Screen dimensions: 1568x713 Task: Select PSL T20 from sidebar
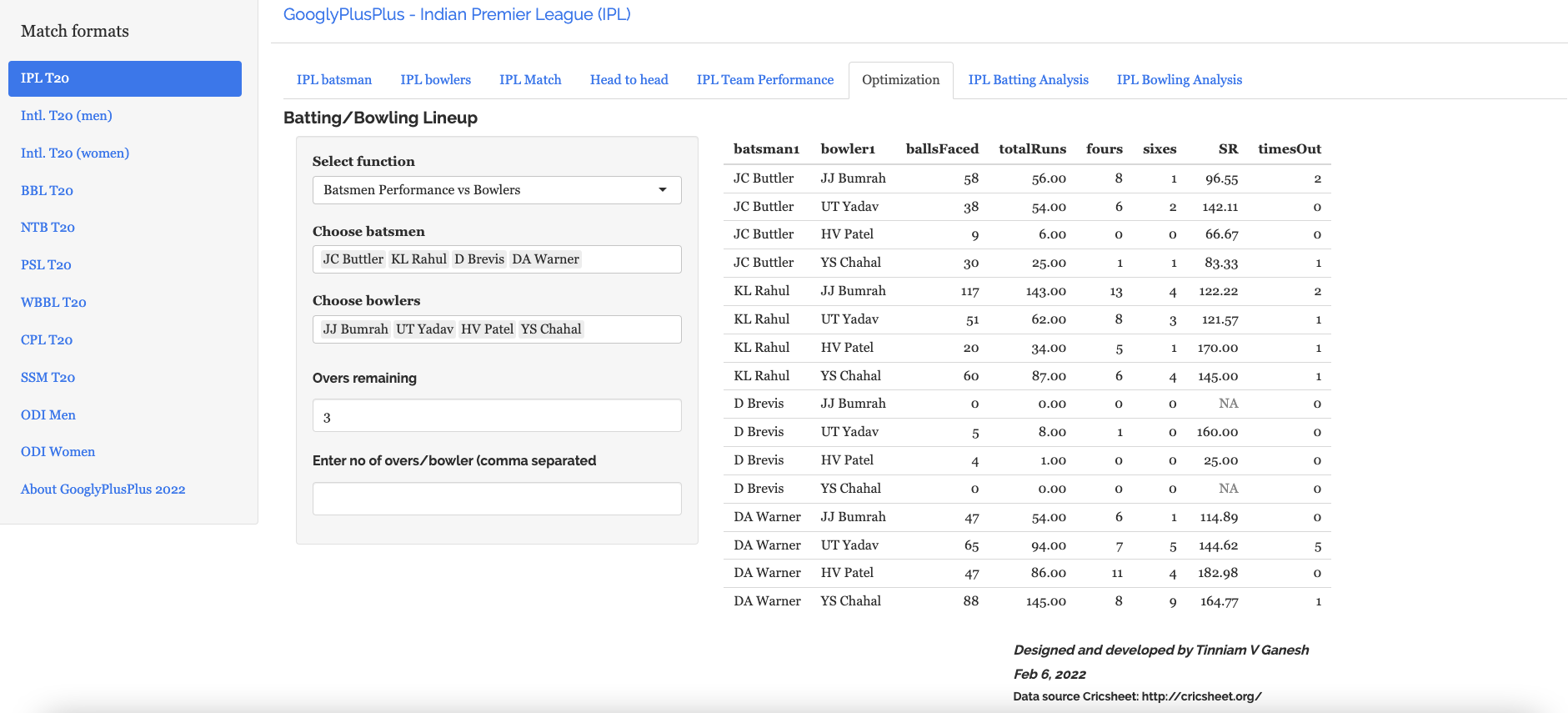point(46,265)
